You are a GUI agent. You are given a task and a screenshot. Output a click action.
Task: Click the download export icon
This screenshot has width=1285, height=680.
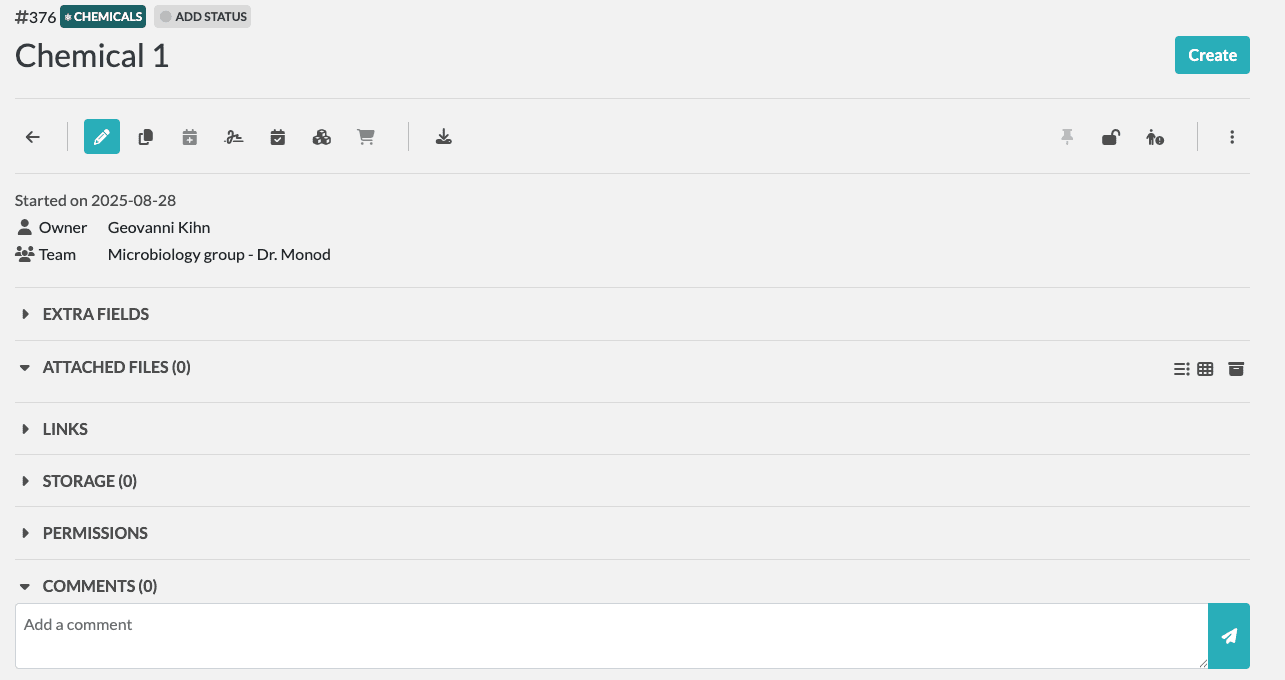pyautogui.click(x=444, y=137)
